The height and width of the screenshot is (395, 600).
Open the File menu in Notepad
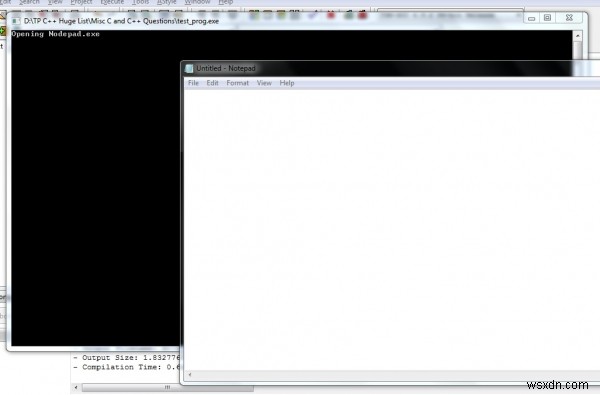pyautogui.click(x=193, y=83)
